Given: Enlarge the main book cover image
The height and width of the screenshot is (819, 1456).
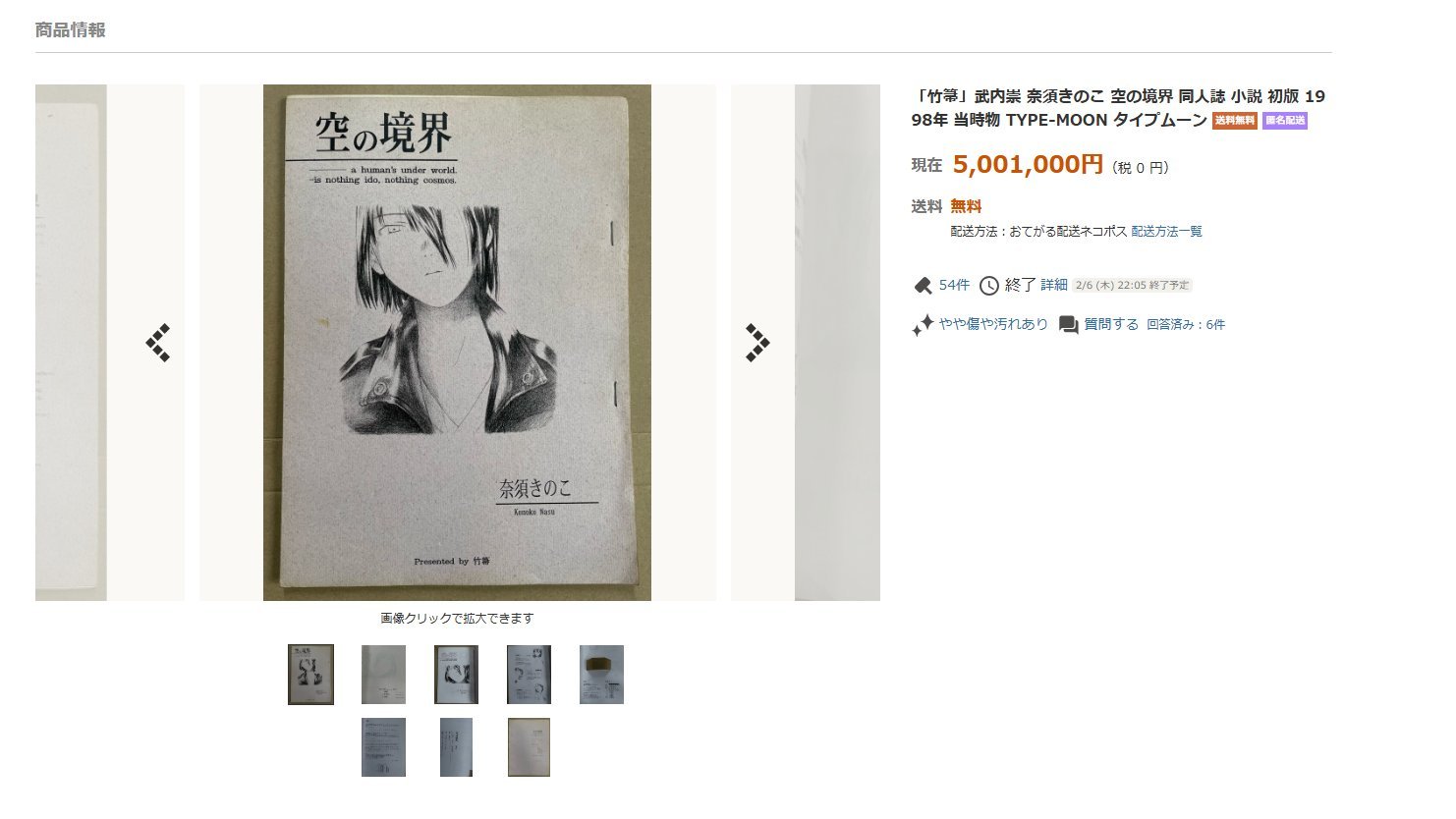Looking at the screenshot, I should [x=457, y=343].
